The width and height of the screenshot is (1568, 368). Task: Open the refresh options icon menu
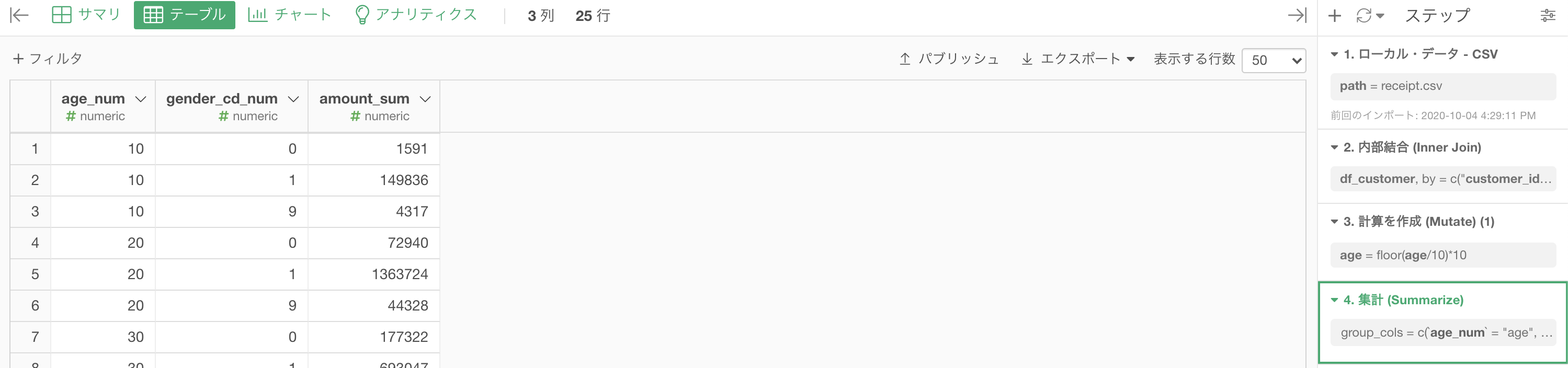point(1370,15)
